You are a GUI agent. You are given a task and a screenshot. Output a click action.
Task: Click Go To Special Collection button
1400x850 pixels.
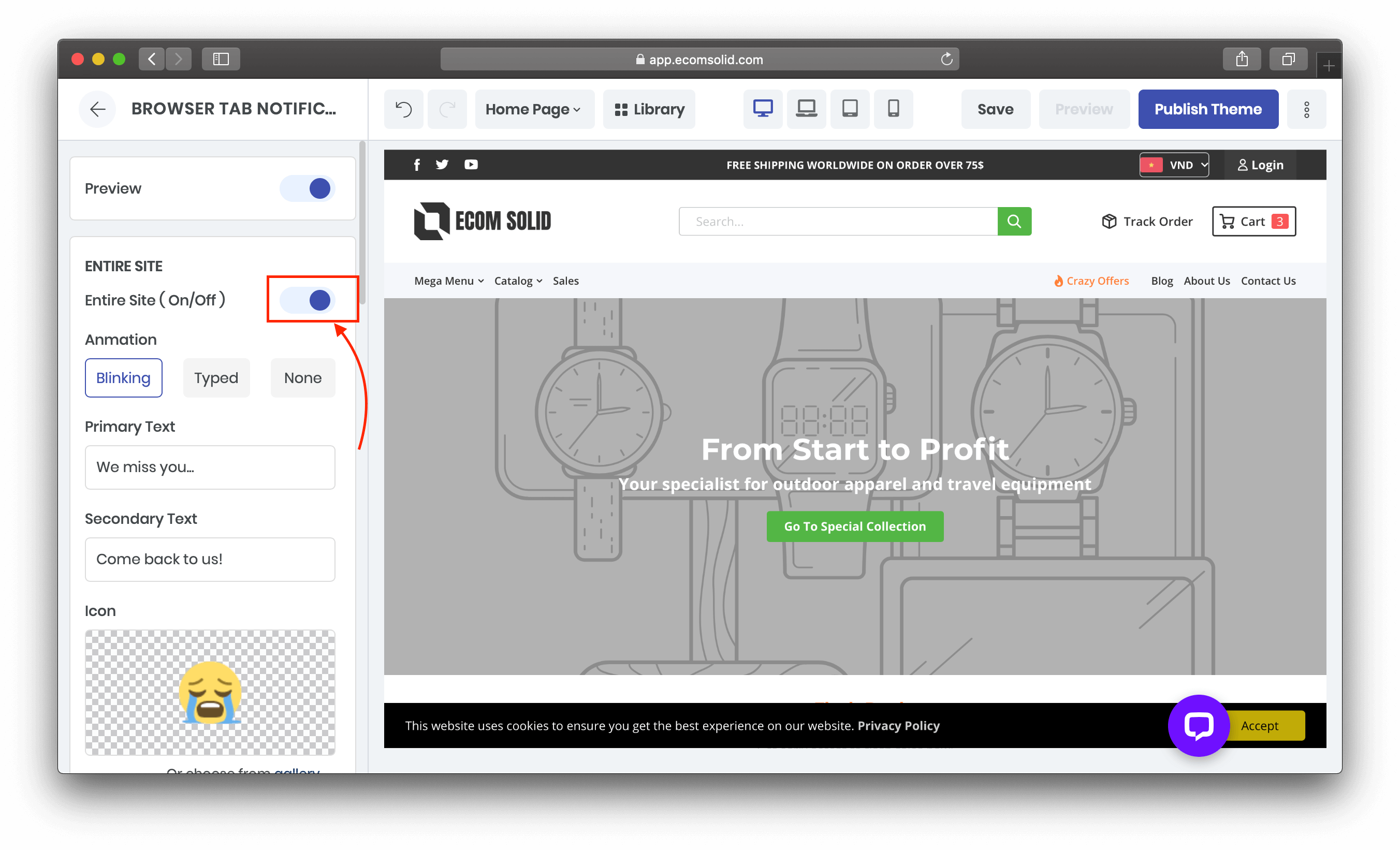(855, 526)
